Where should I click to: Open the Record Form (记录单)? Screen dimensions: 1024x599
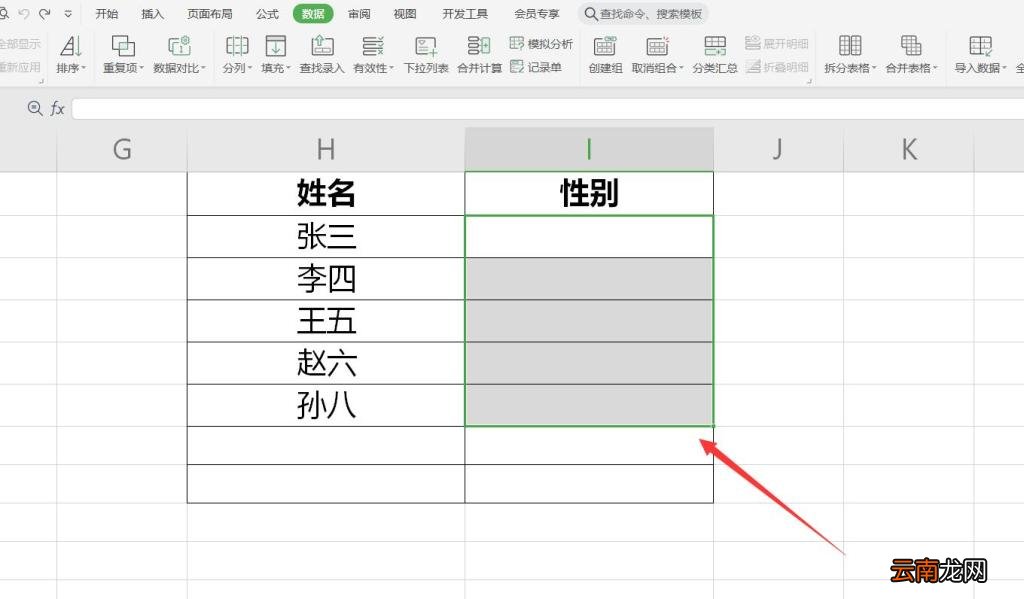tap(536, 67)
